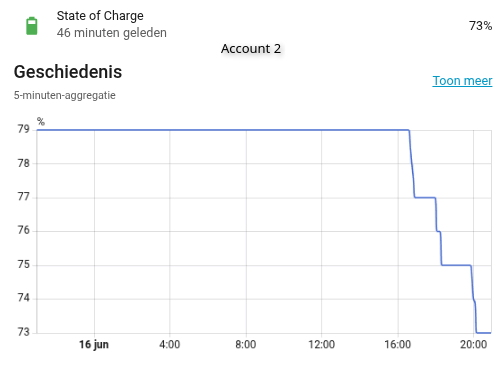The width and height of the screenshot is (504, 380).
Task: Click graph line plateau at 77 percent
Action: coord(425,198)
